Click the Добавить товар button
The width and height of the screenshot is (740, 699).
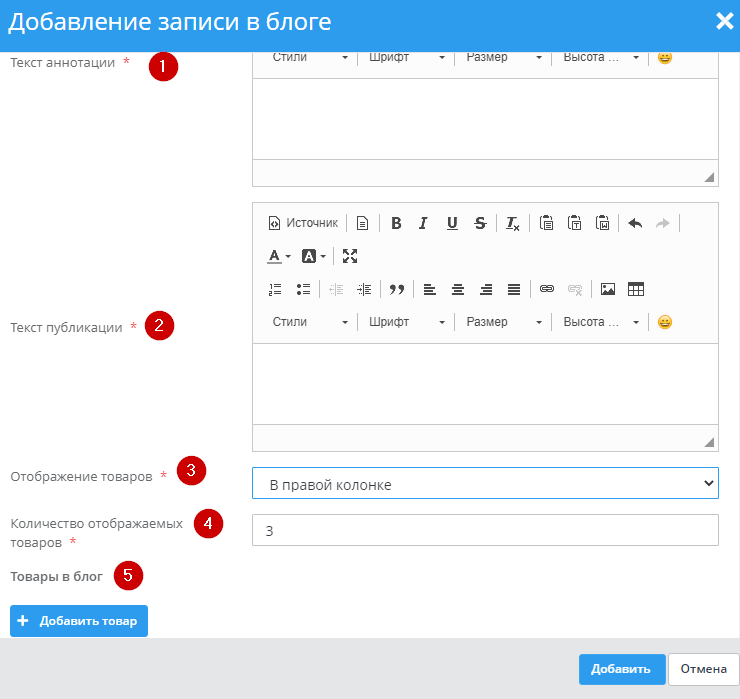(x=79, y=621)
